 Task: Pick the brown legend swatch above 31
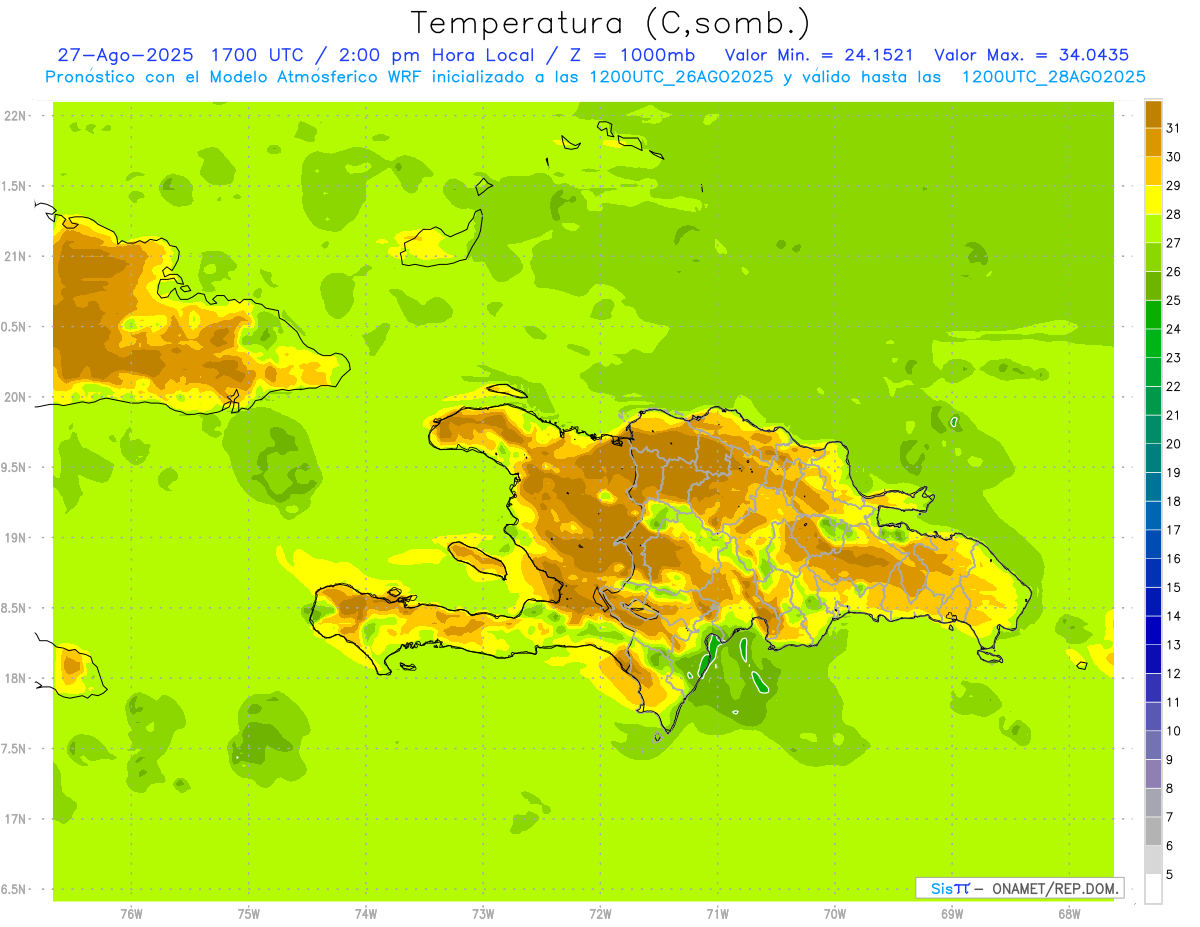pos(1153,114)
